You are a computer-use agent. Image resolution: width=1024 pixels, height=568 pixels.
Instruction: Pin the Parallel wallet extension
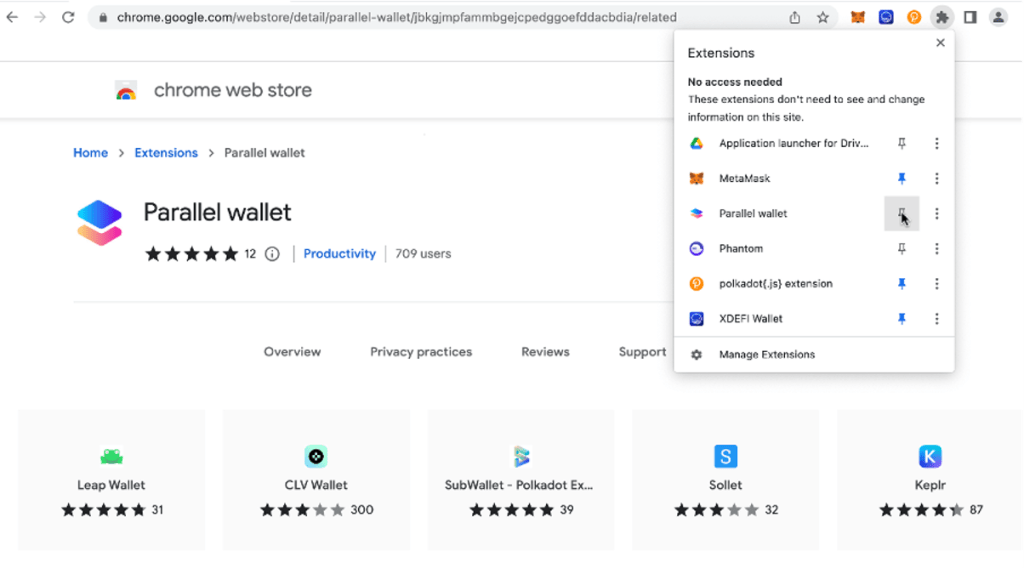901,213
